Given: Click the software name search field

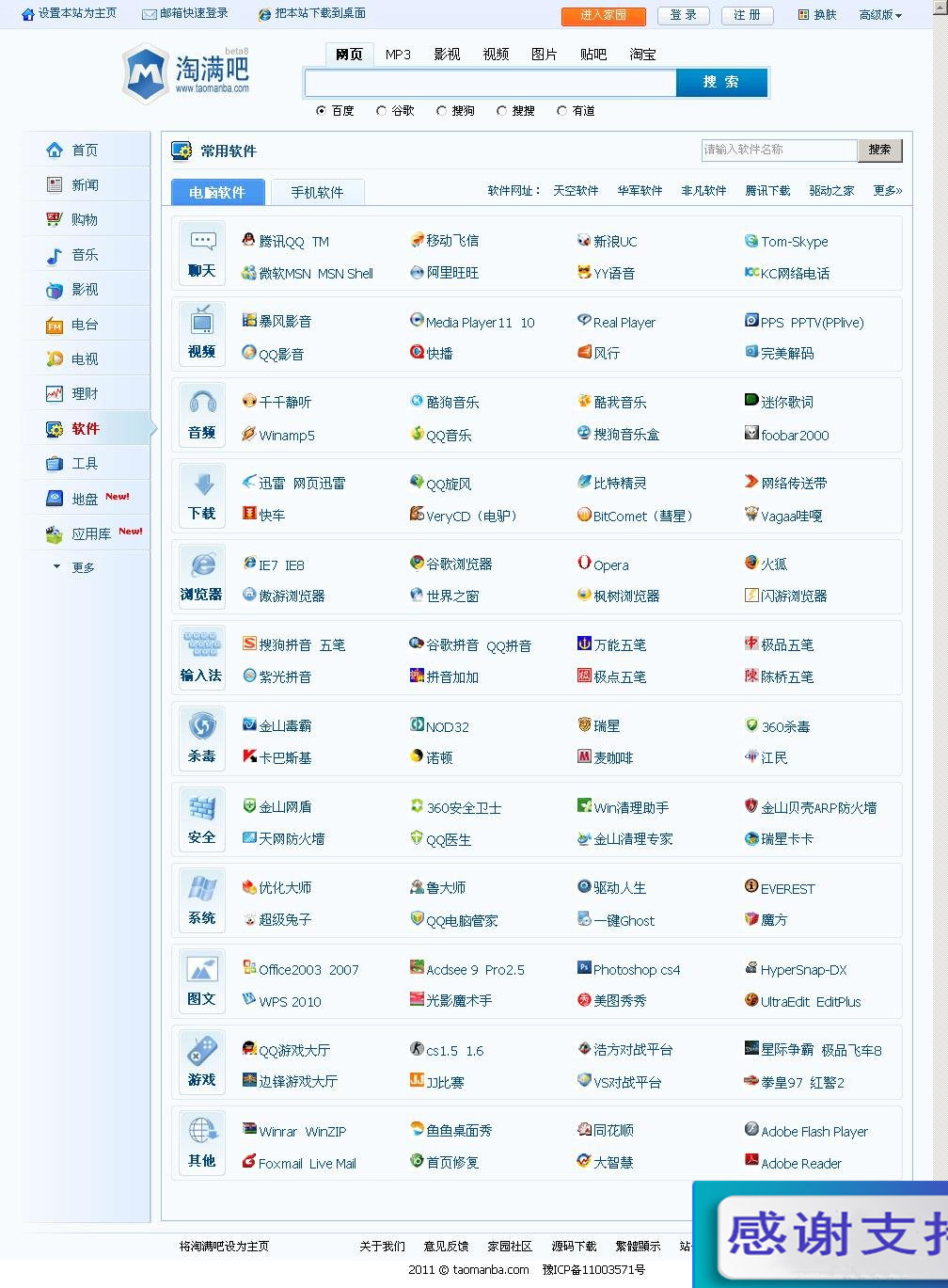Looking at the screenshot, I should [x=780, y=150].
